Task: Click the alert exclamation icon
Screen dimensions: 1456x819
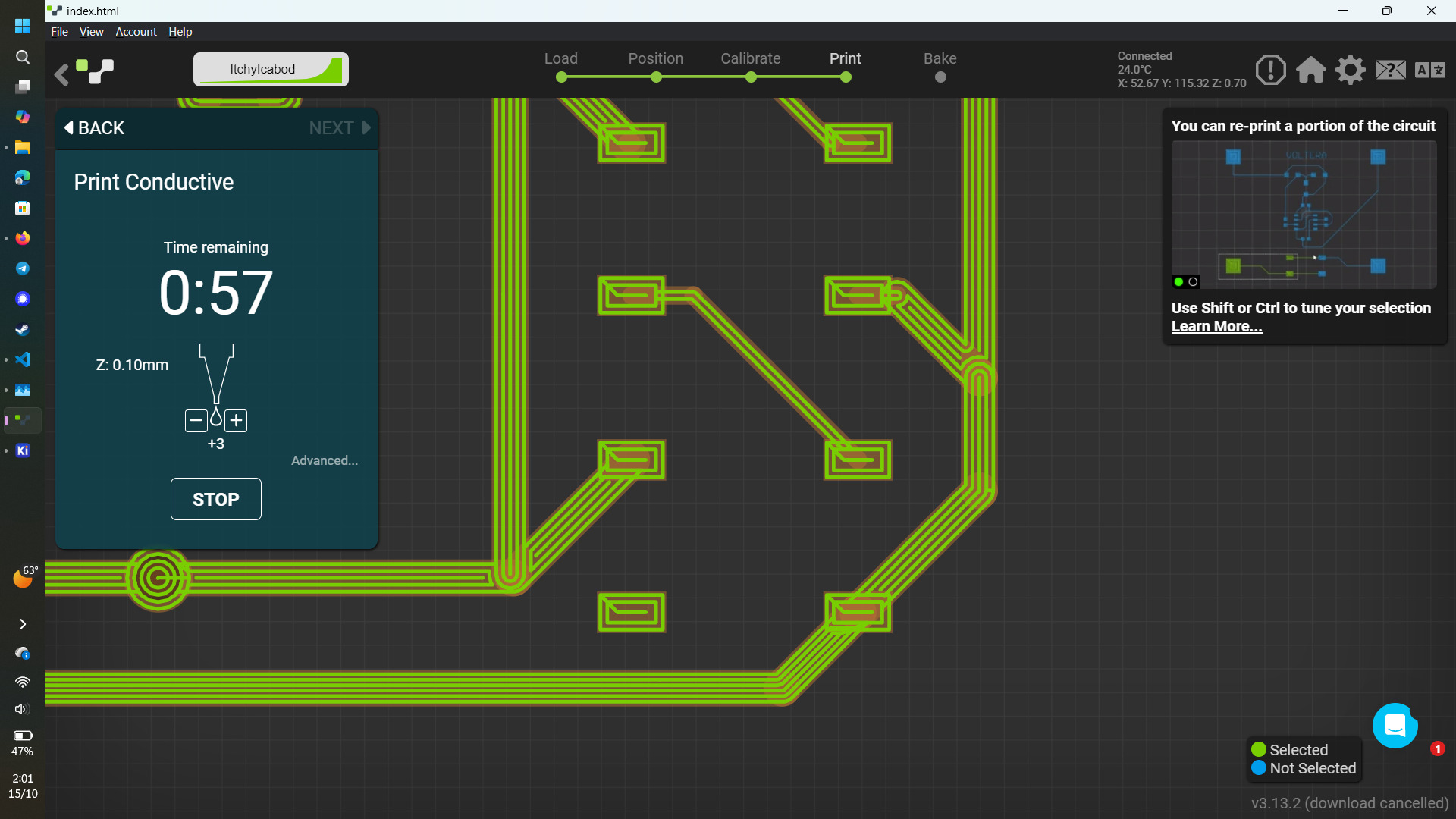Action: click(x=1270, y=70)
